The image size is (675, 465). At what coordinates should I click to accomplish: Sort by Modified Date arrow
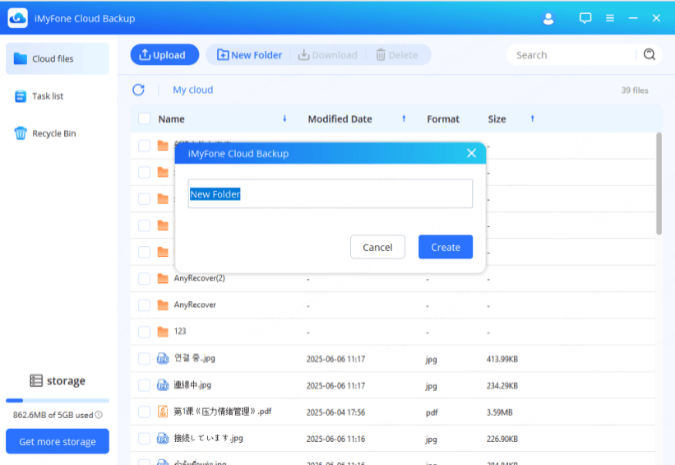click(404, 118)
